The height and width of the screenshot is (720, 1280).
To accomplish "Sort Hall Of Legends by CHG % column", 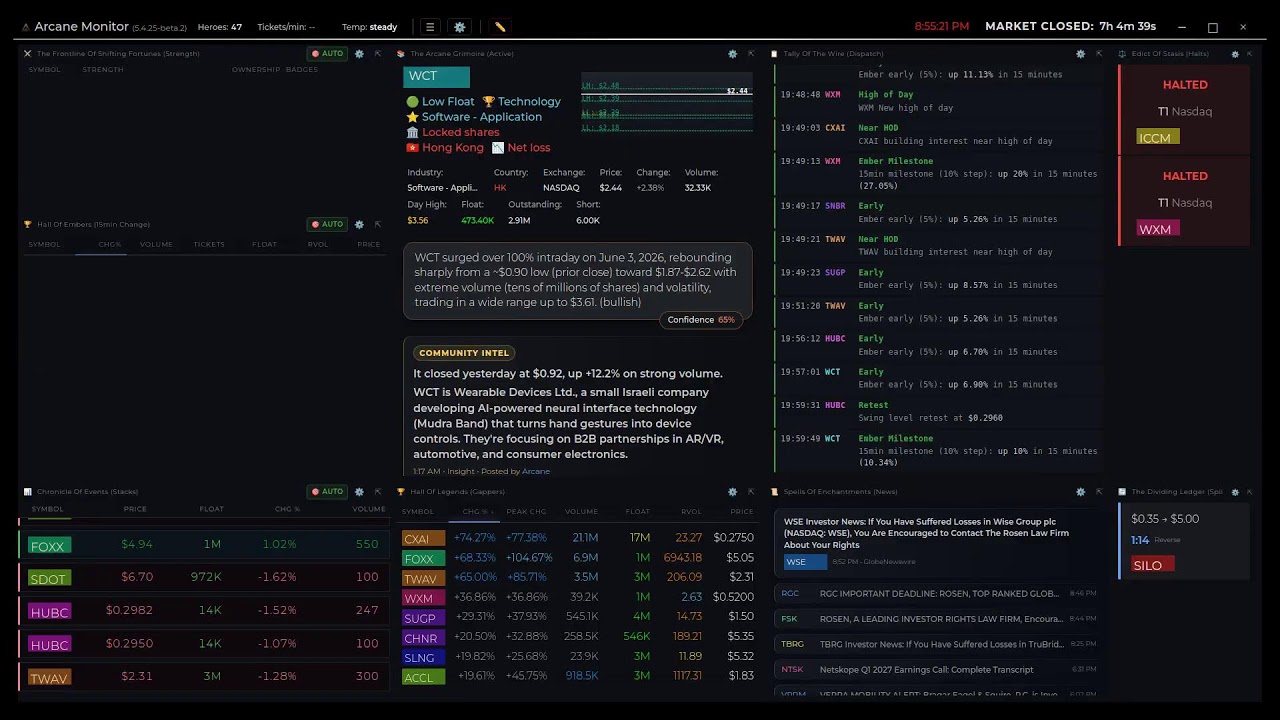I will click(x=477, y=512).
